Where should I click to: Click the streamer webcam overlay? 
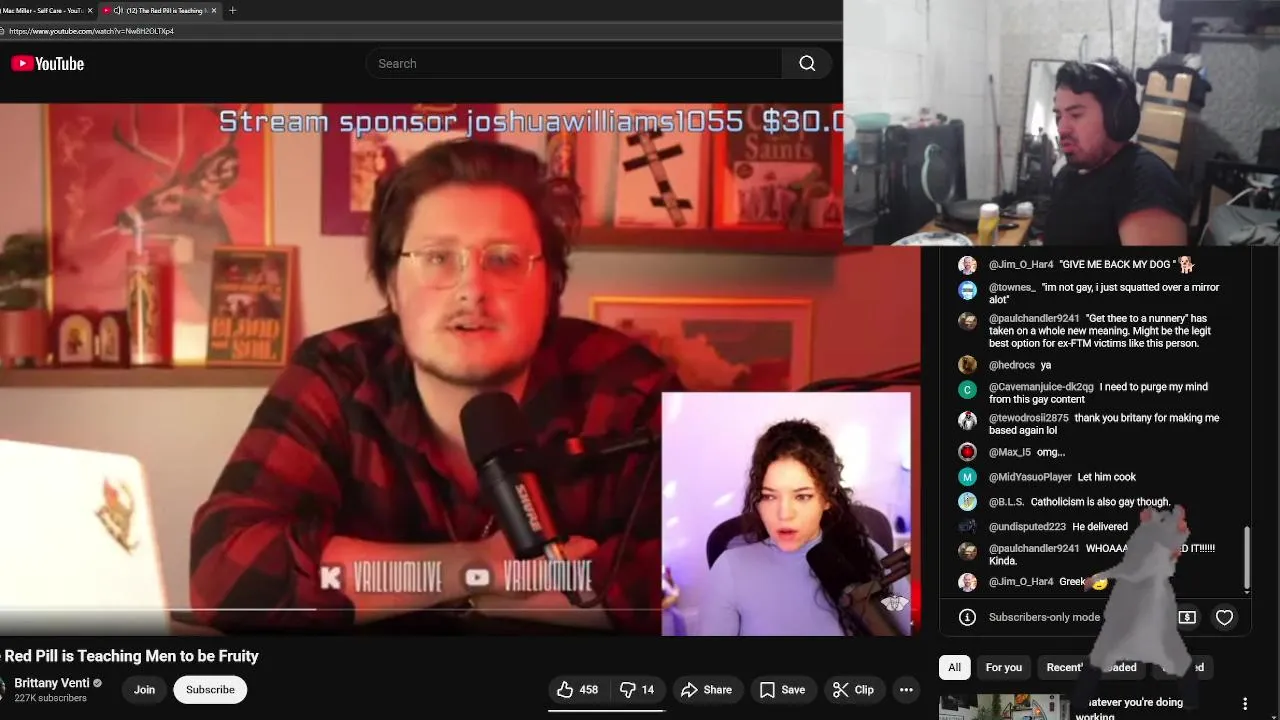point(1061,122)
